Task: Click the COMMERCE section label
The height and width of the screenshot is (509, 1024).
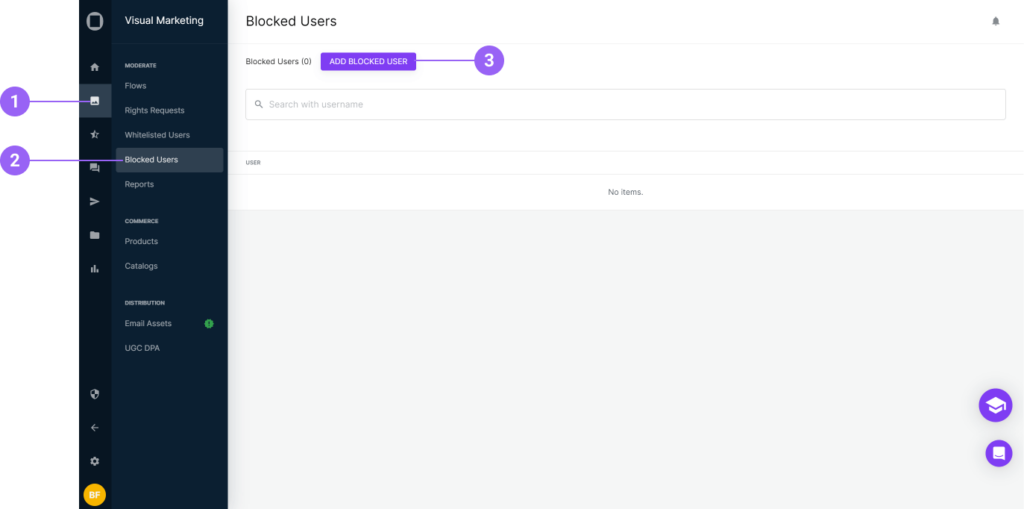Action: [x=142, y=221]
